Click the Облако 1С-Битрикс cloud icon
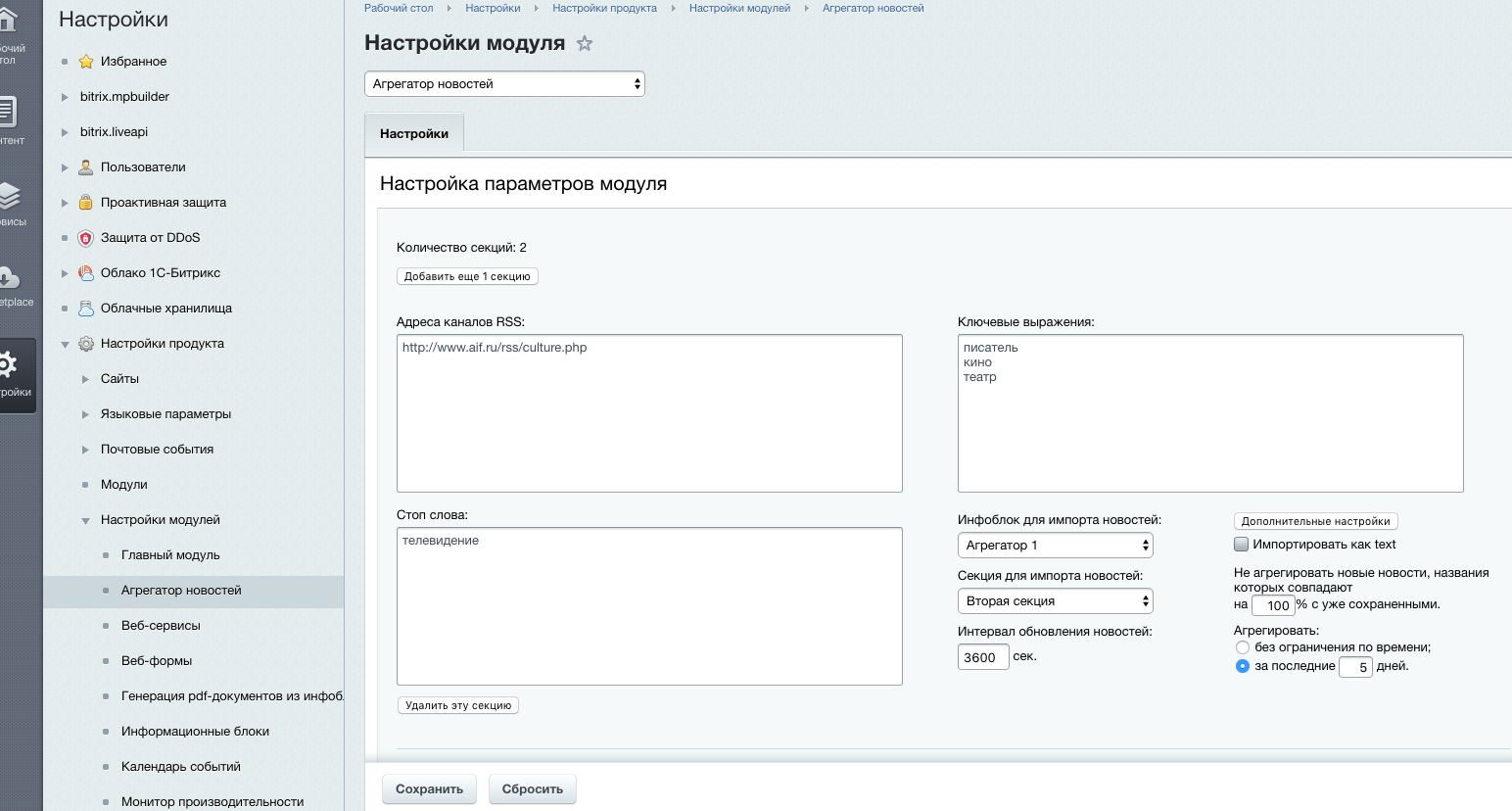The width and height of the screenshot is (1512, 811). point(86,273)
